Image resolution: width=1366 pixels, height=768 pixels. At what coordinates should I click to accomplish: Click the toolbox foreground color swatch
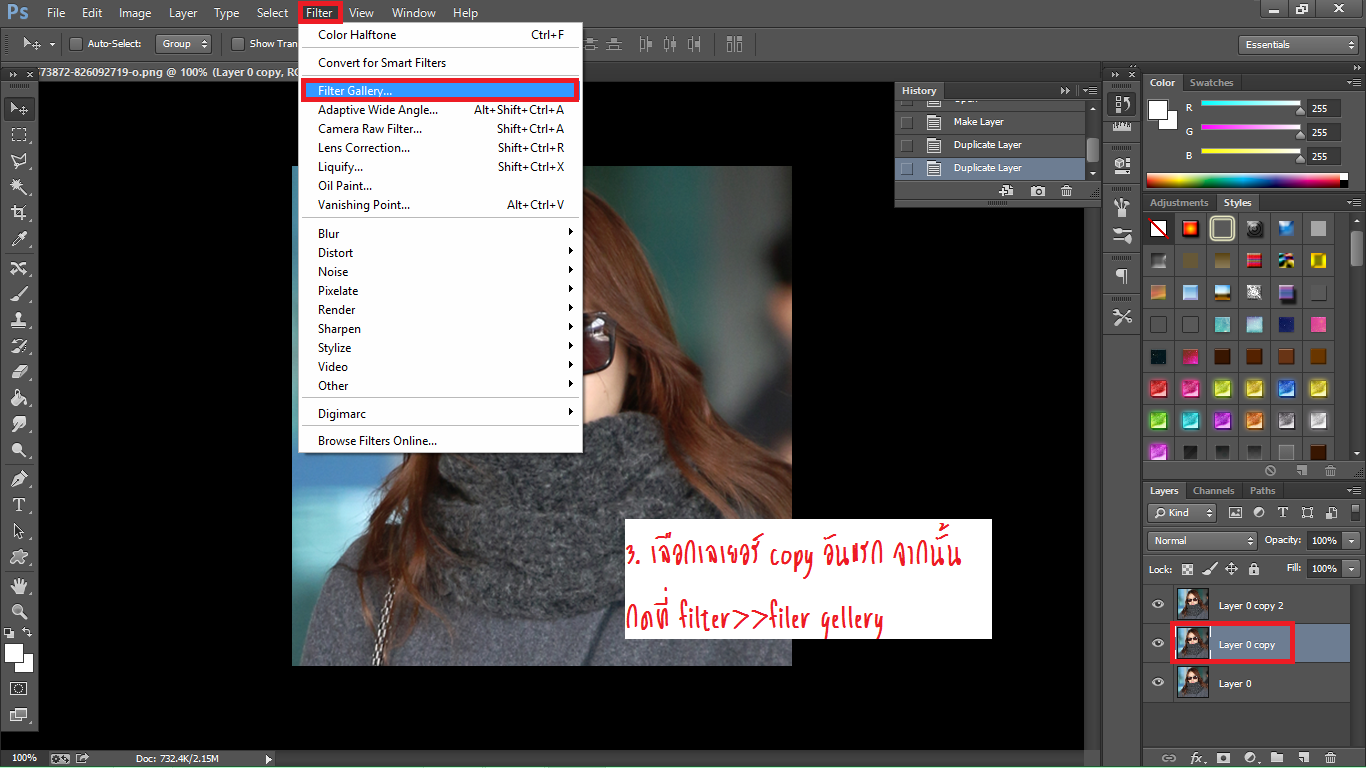click(14, 653)
